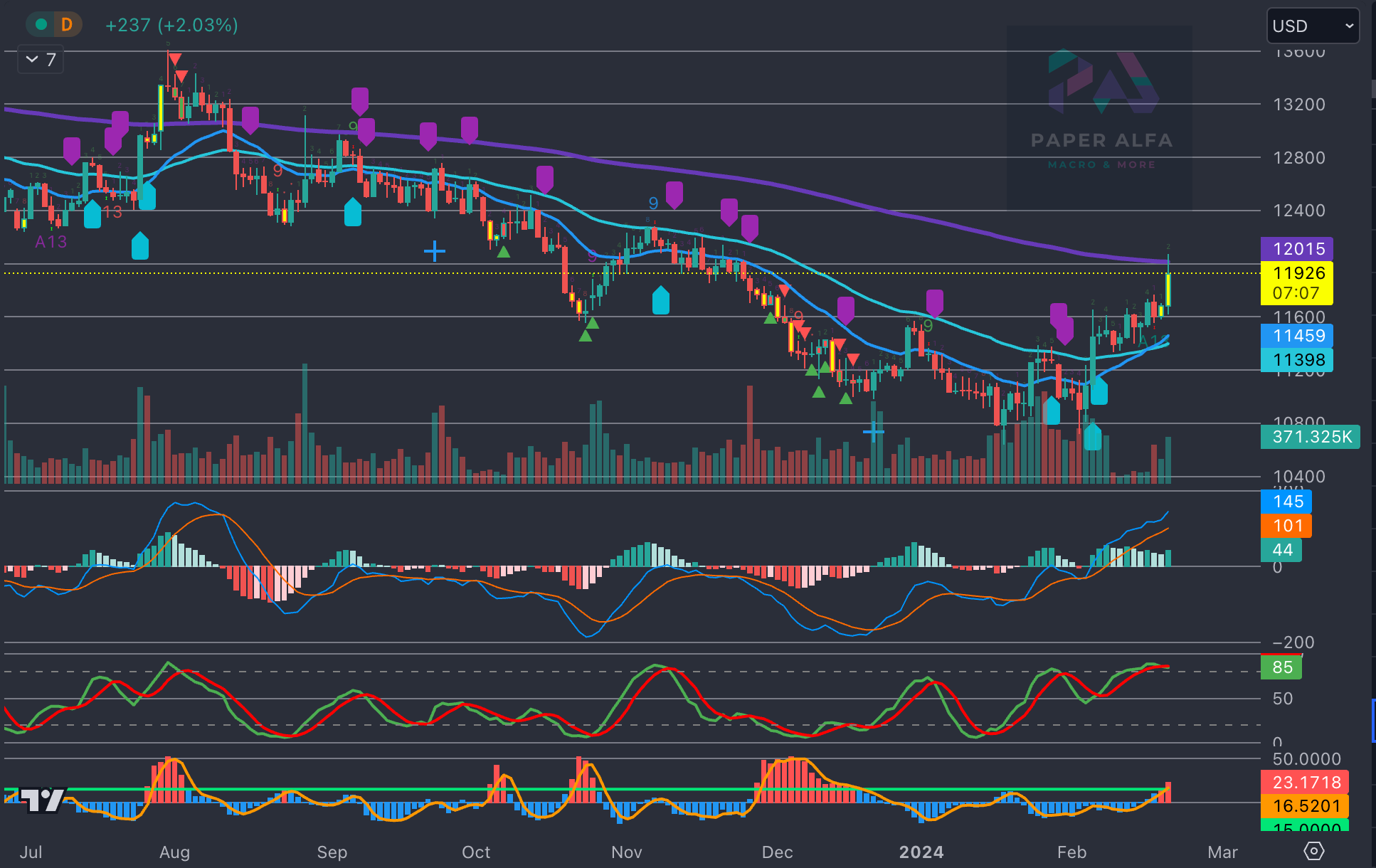The image size is (1376, 868).
Task: Select the blue 11459 price label
Action: pyautogui.click(x=1296, y=336)
